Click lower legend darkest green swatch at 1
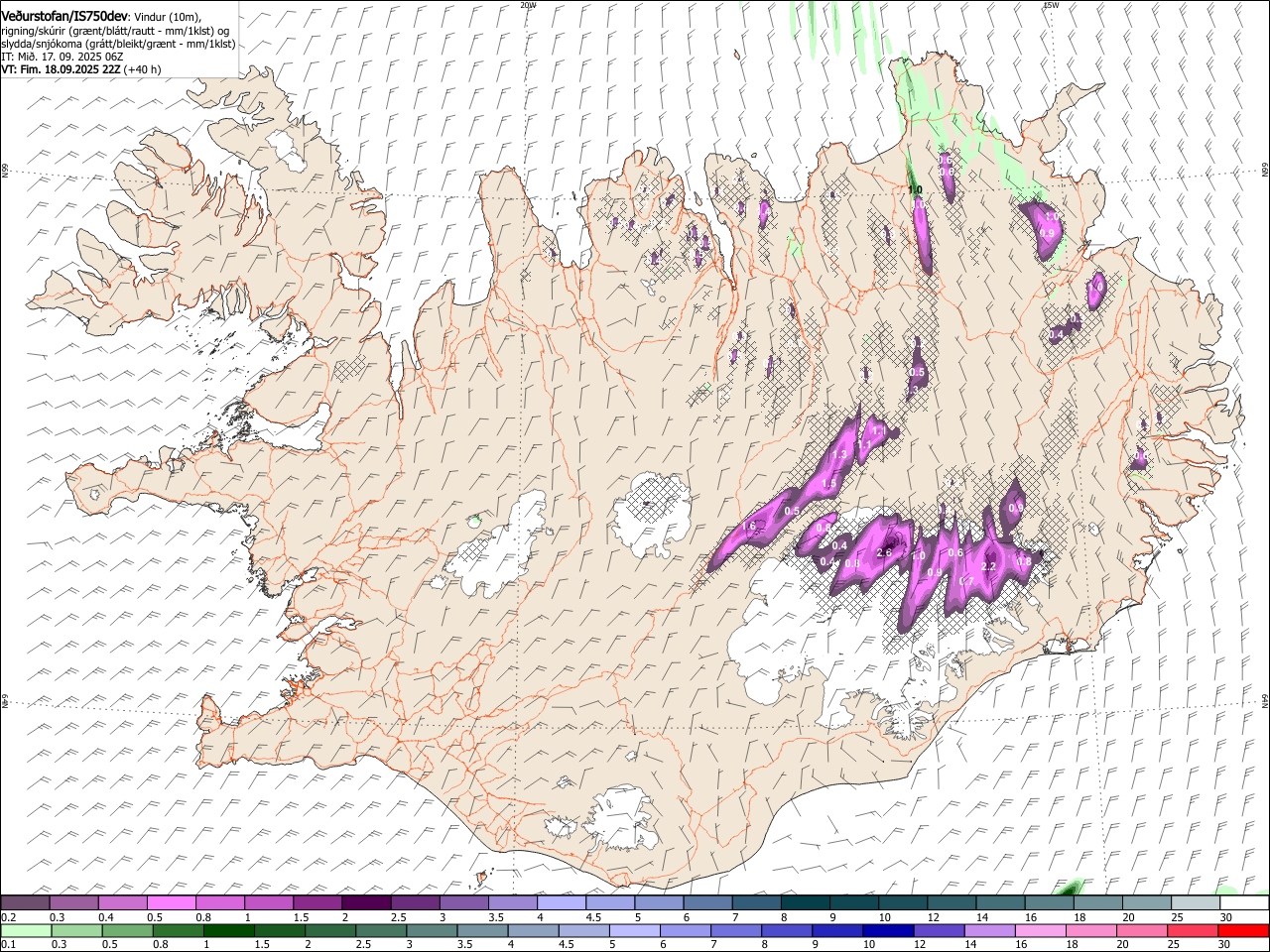 click(x=228, y=930)
